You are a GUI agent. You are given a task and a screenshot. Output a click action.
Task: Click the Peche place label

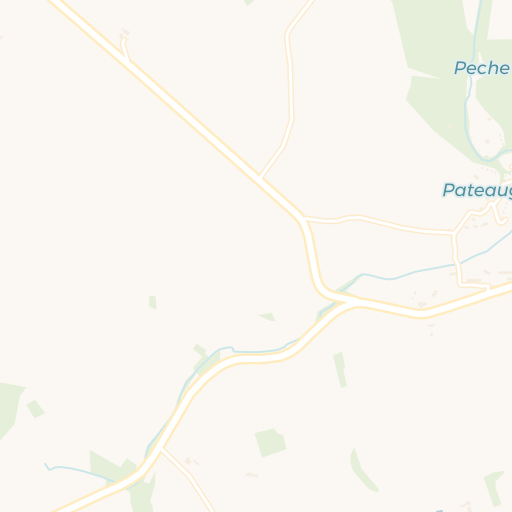pos(482,68)
